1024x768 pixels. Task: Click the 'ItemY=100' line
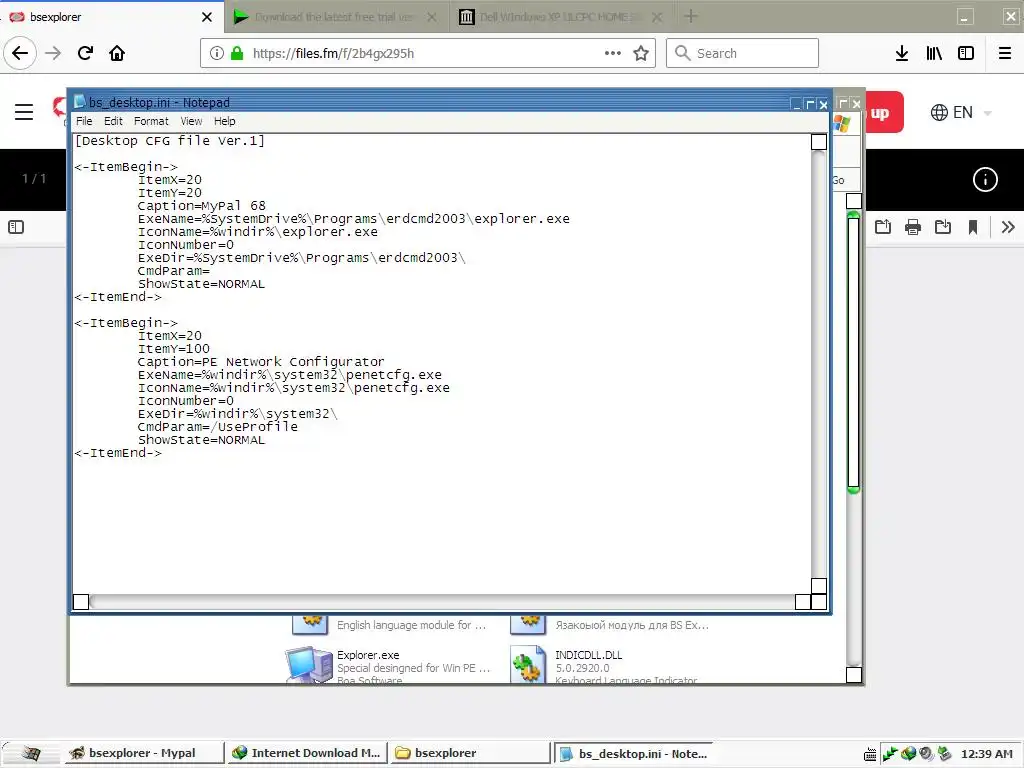[x=174, y=349]
